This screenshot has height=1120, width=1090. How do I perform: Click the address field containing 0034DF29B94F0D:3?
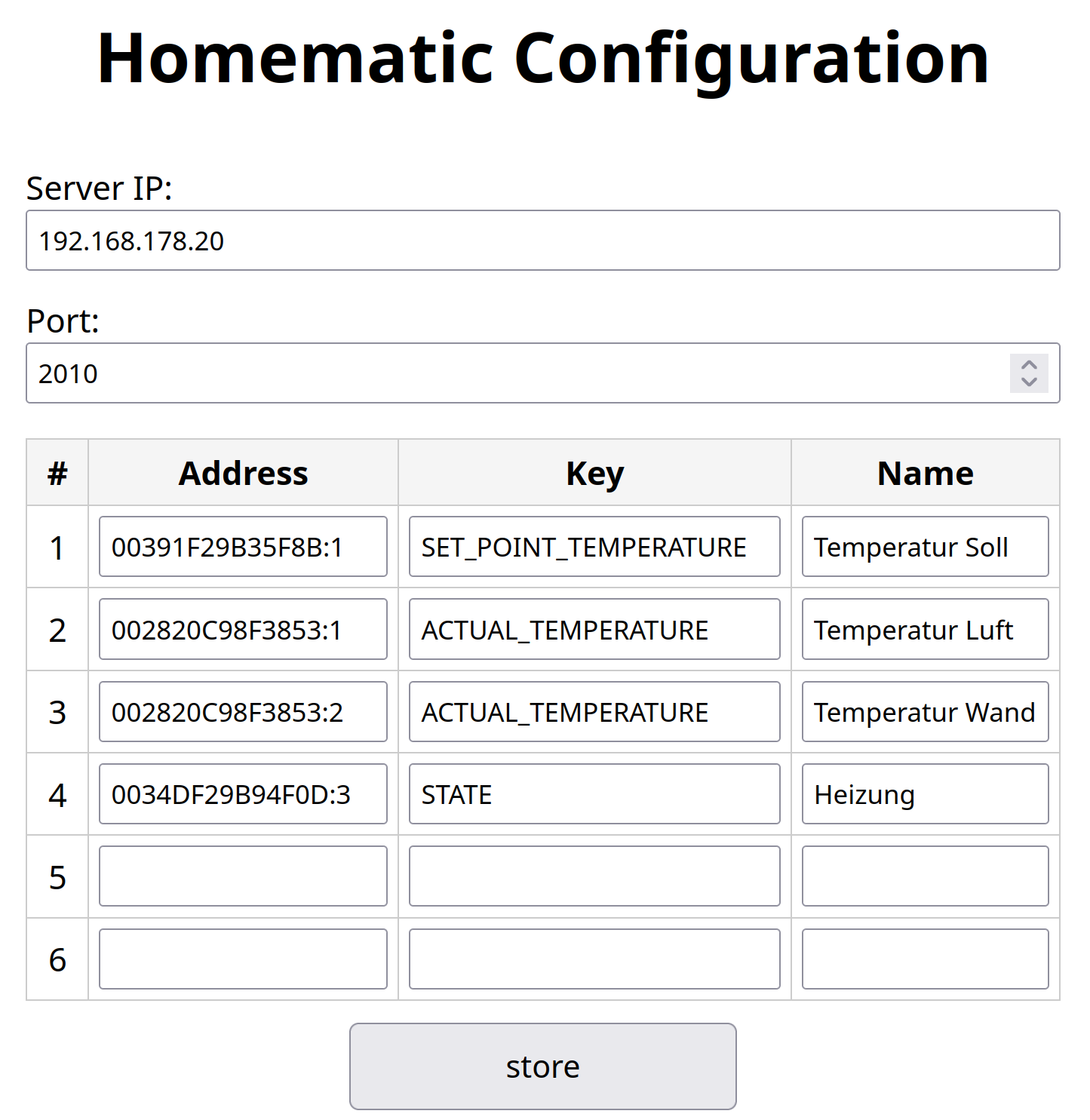(x=242, y=793)
